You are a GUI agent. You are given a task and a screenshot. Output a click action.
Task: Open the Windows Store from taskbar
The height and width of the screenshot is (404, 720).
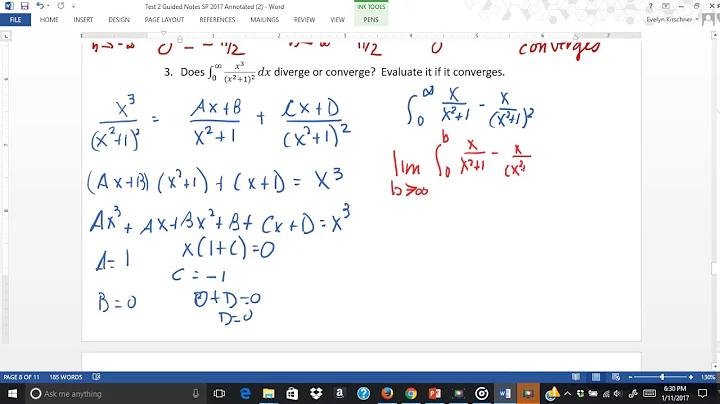coord(292,393)
